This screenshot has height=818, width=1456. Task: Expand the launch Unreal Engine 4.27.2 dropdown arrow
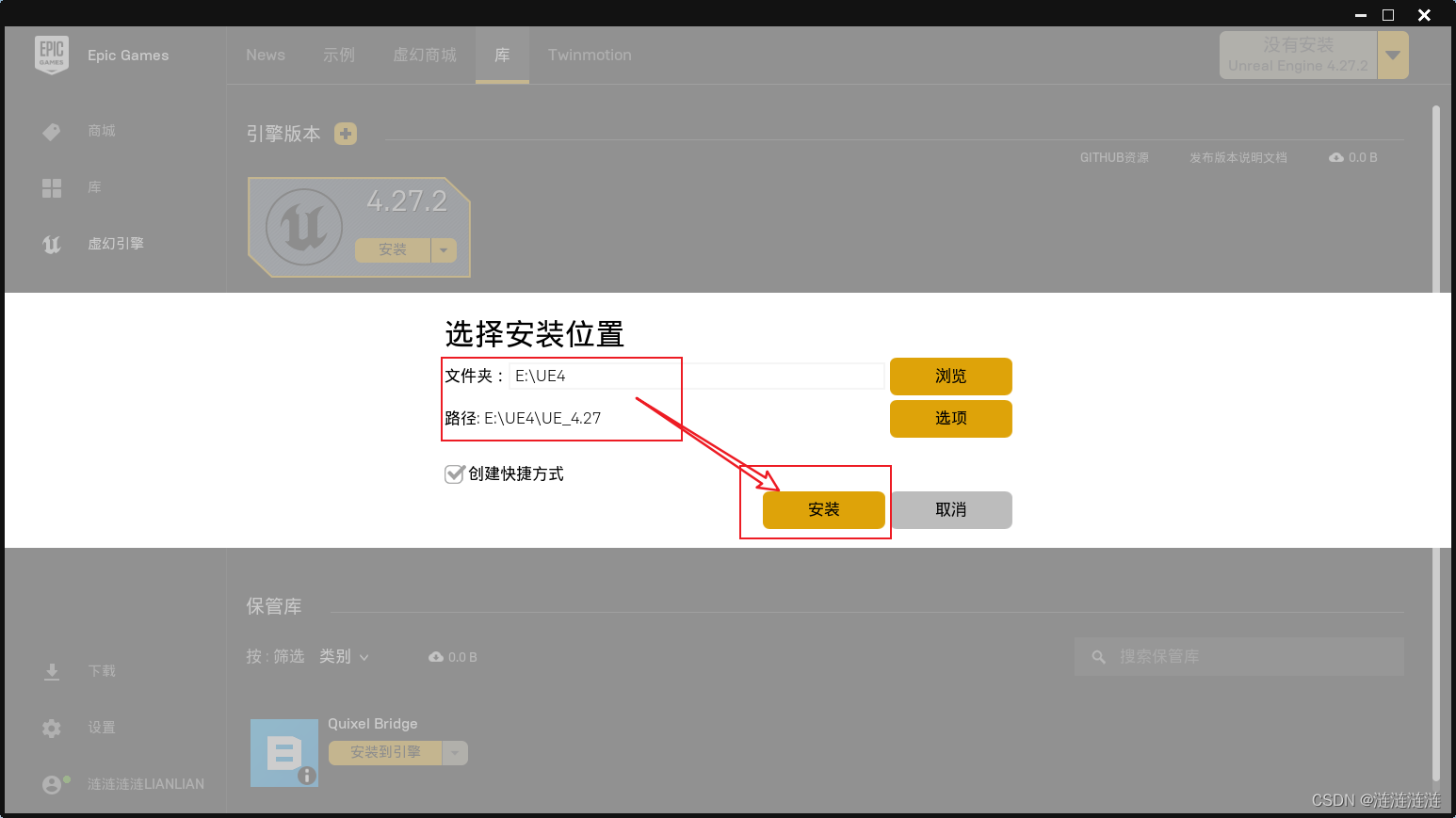[1393, 55]
